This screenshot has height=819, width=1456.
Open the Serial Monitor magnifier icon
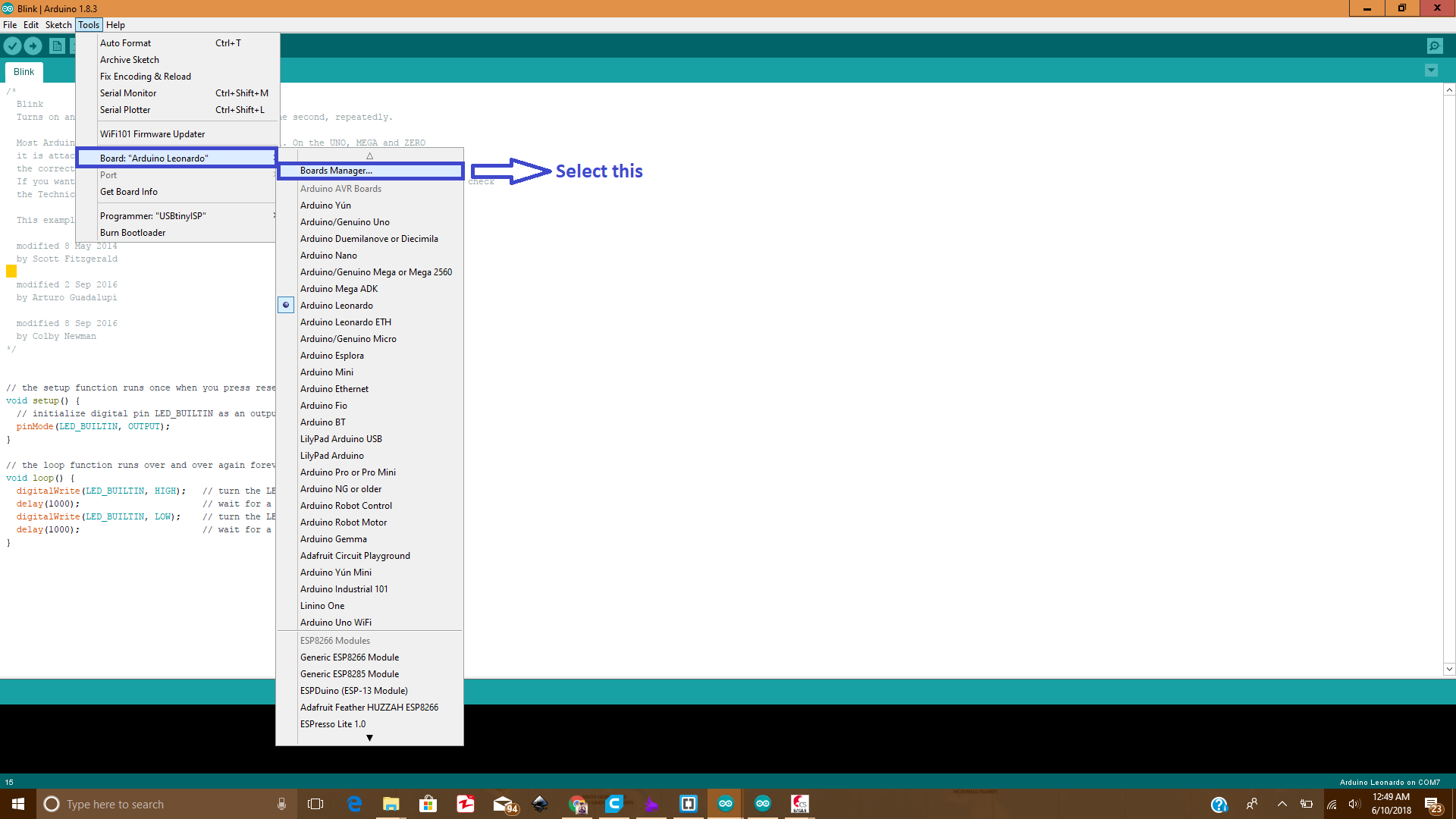pos(1435,45)
